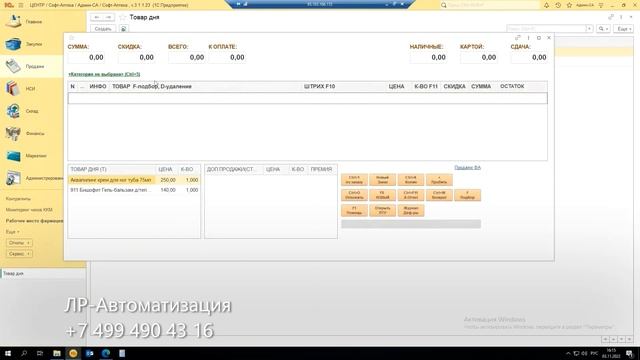Open Контрагенты in the sidebar
This screenshot has height=360, width=640.
point(18,199)
